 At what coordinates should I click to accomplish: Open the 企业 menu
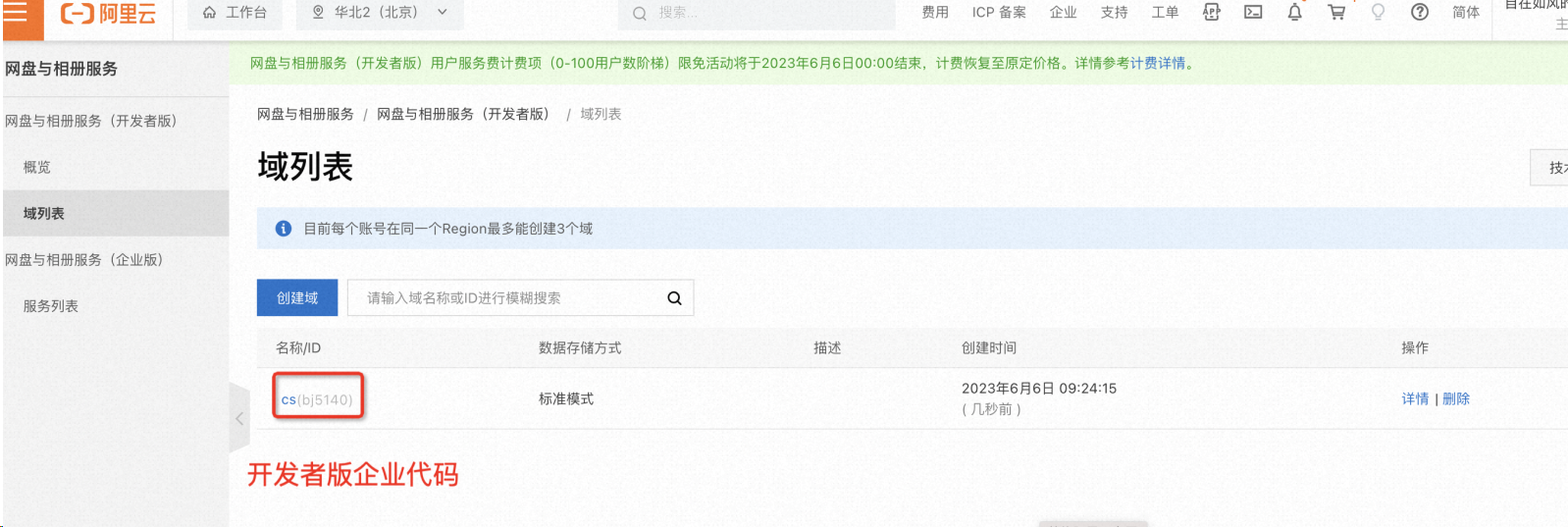click(1063, 13)
